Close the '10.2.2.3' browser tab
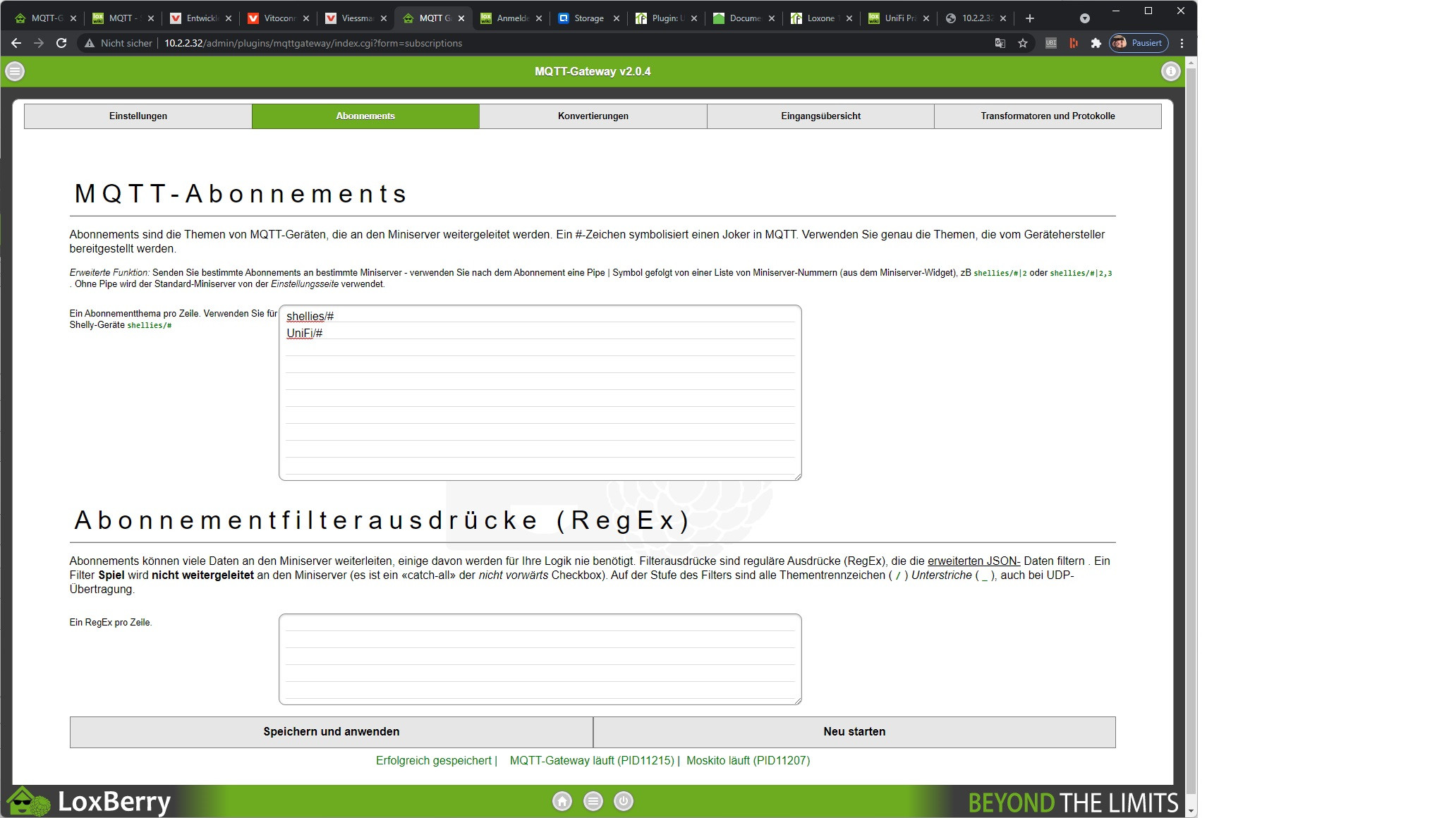The width and height of the screenshot is (1456, 818). [x=1003, y=18]
